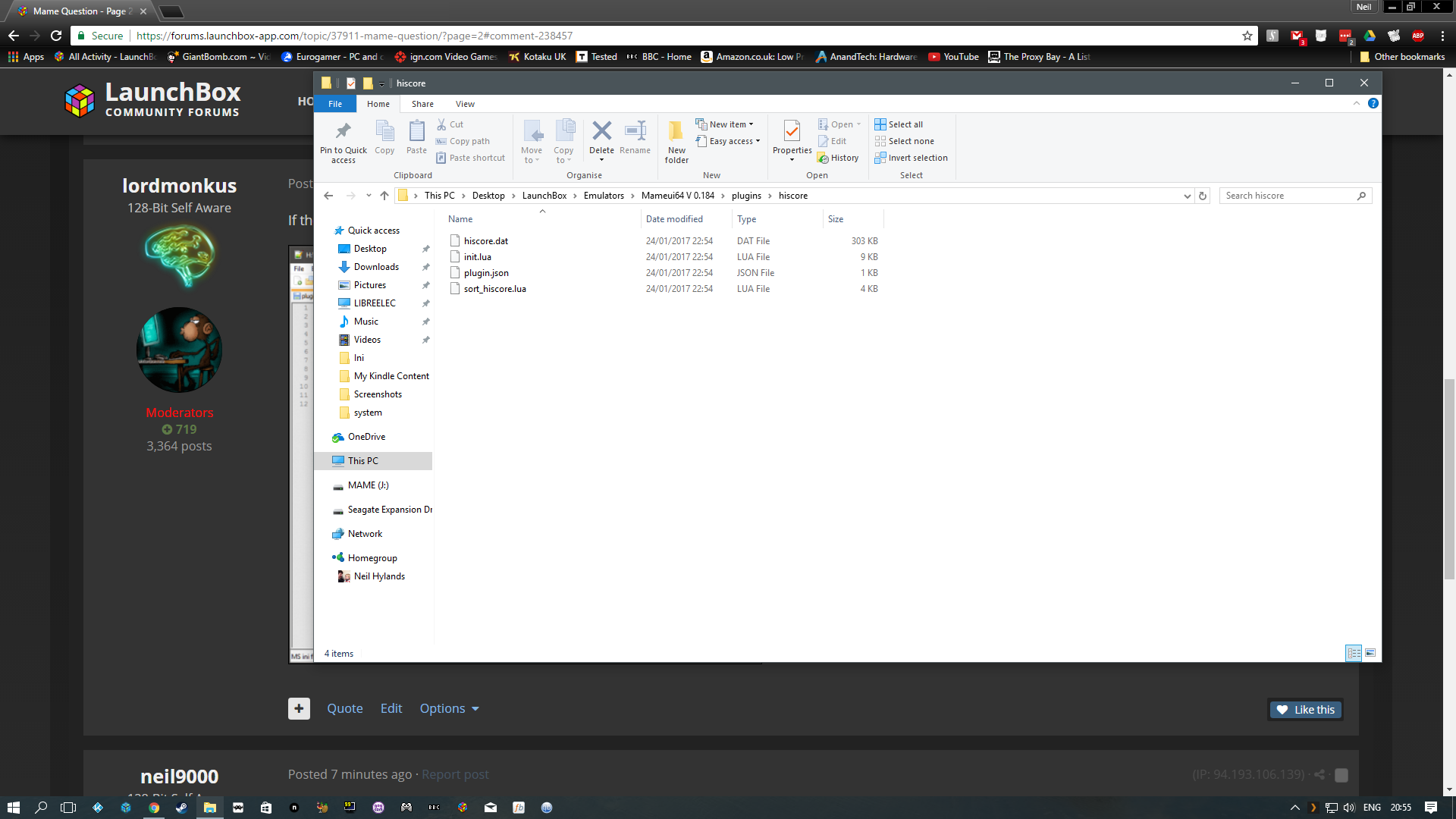Click LaunchBox in the address path
The width and height of the screenshot is (1456, 819).
pos(544,196)
